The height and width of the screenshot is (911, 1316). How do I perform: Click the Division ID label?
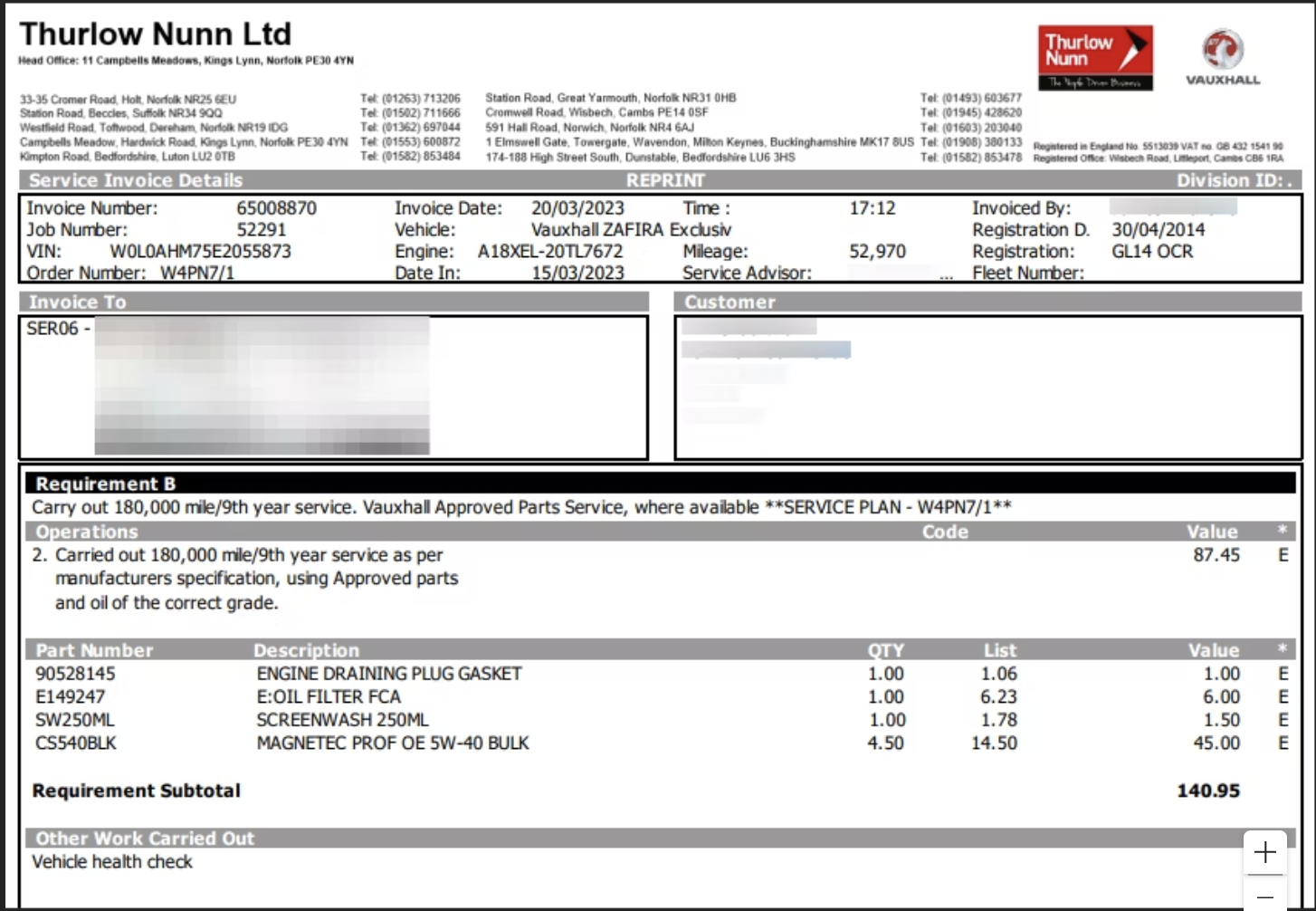[x=1235, y=180]
